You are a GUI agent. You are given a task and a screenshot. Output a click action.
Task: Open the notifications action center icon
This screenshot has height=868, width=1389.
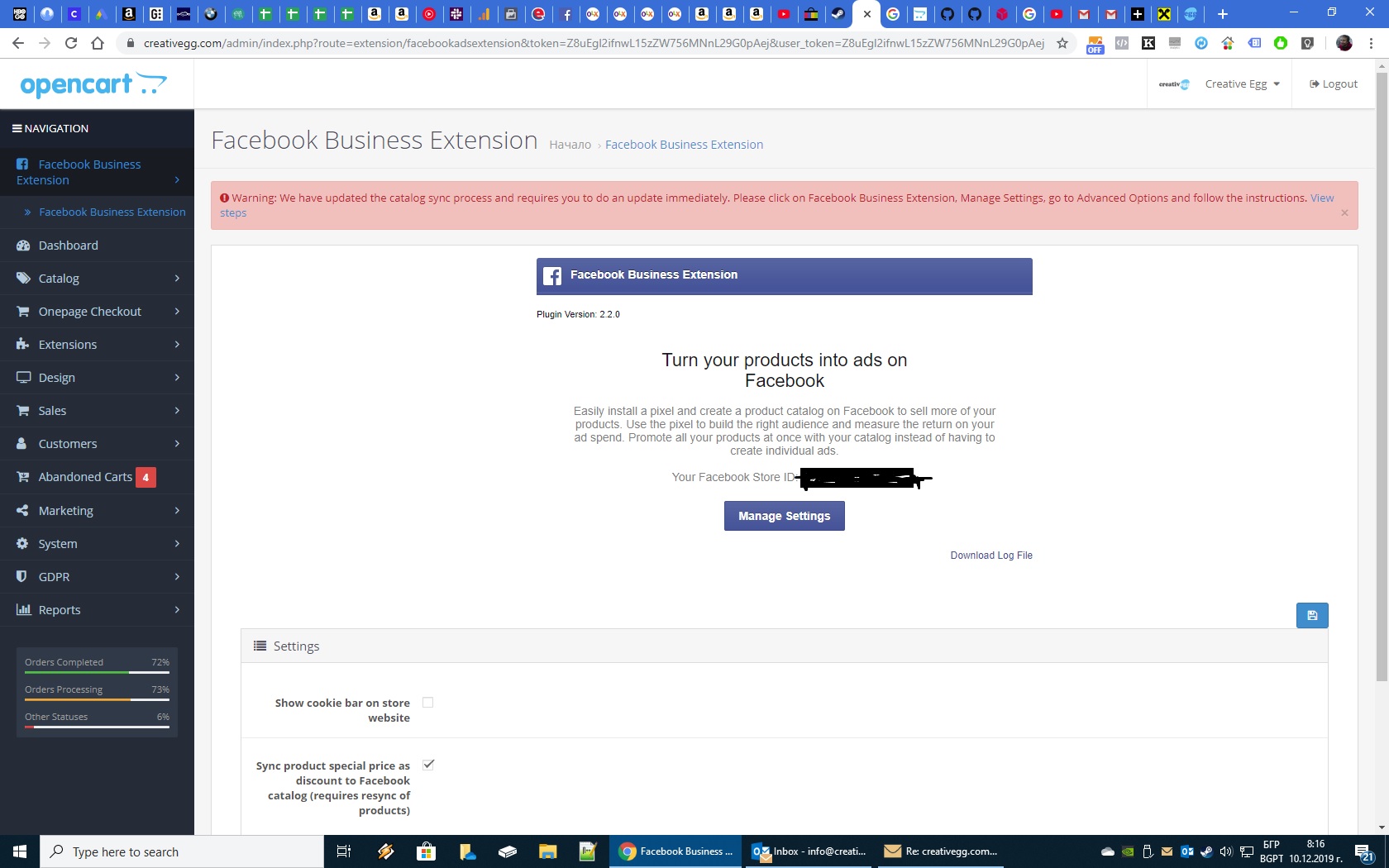(x=1364, y=851)
